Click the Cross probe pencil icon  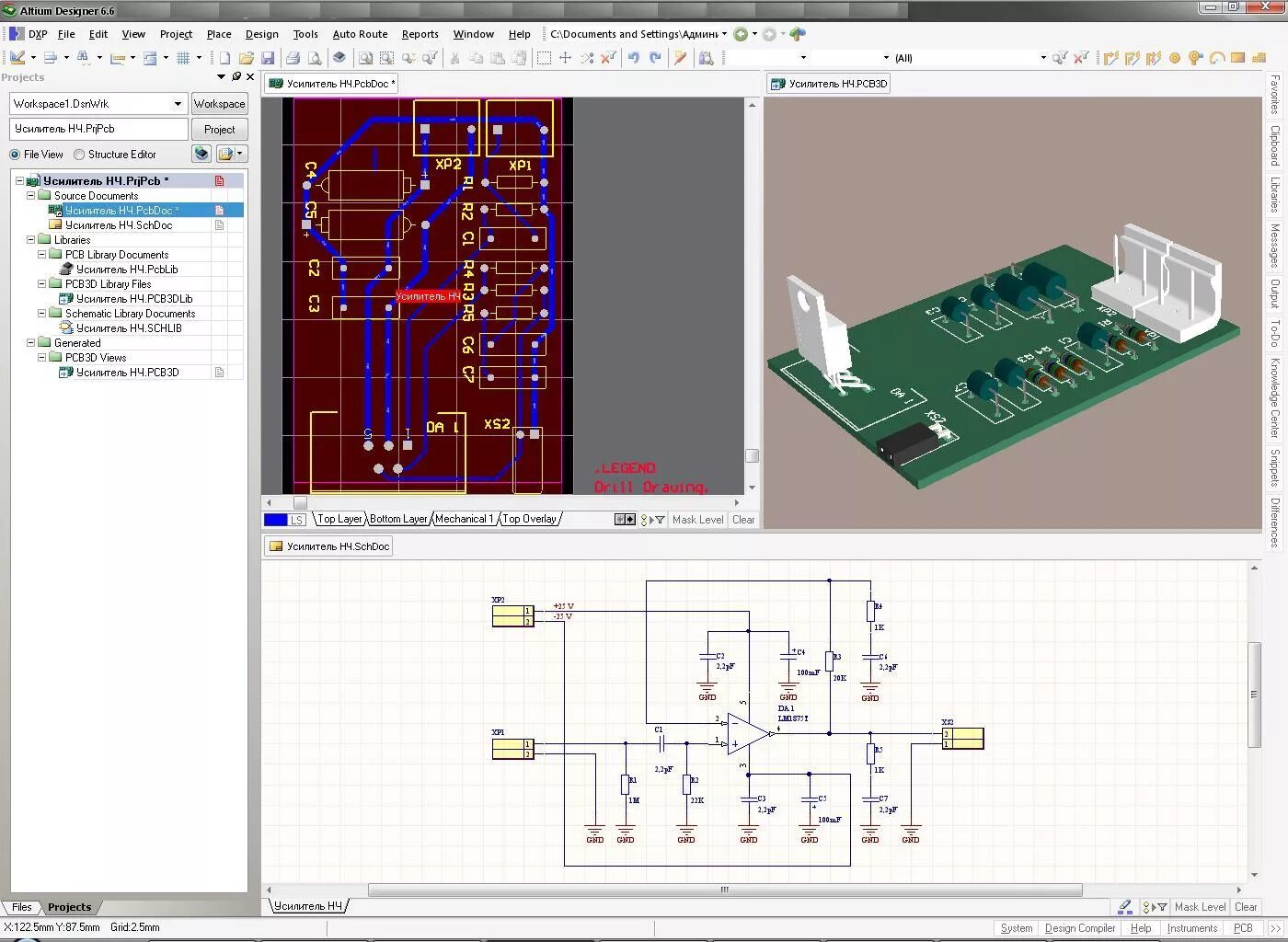pyautogui.click(x=680, y=58)
